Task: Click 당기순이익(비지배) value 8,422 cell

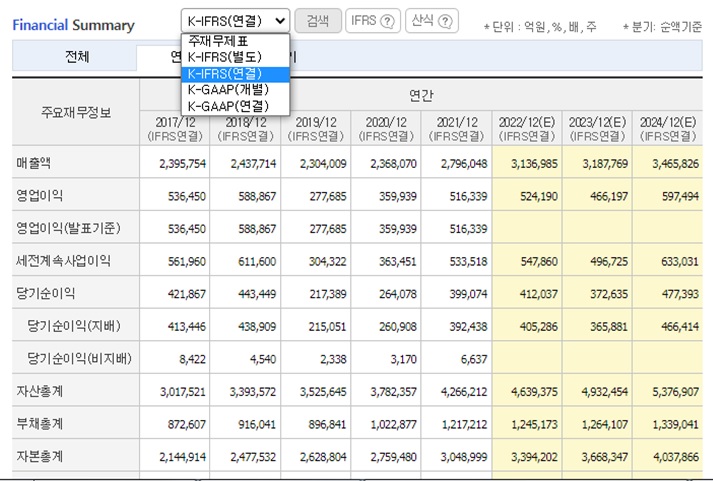Action: point(192,360)
